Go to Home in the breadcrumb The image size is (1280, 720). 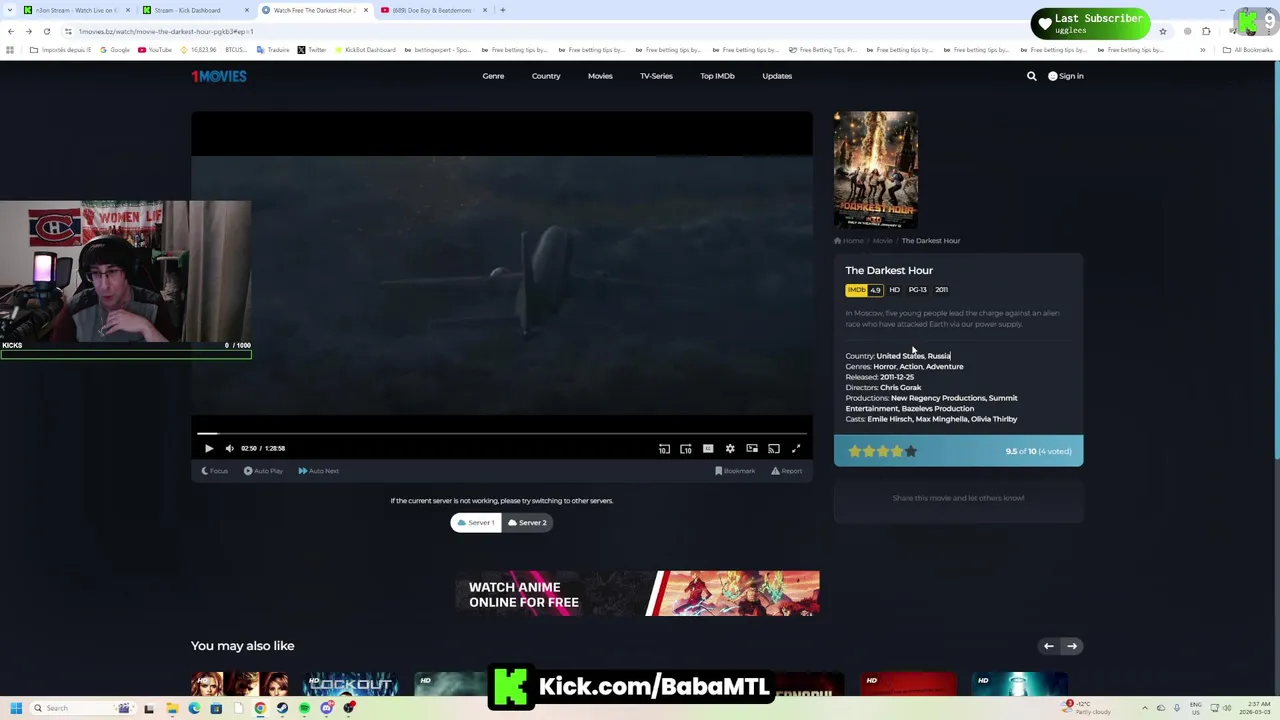[x=849, y=241]
